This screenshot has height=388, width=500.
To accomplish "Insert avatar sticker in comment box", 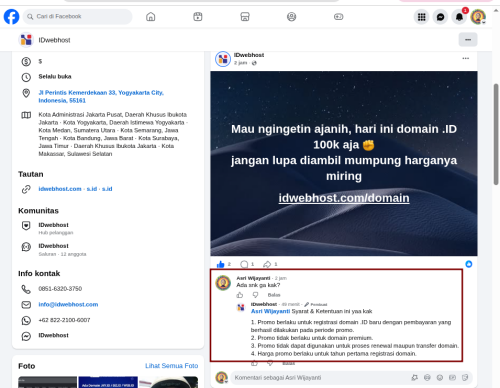I will pos(415,378).
